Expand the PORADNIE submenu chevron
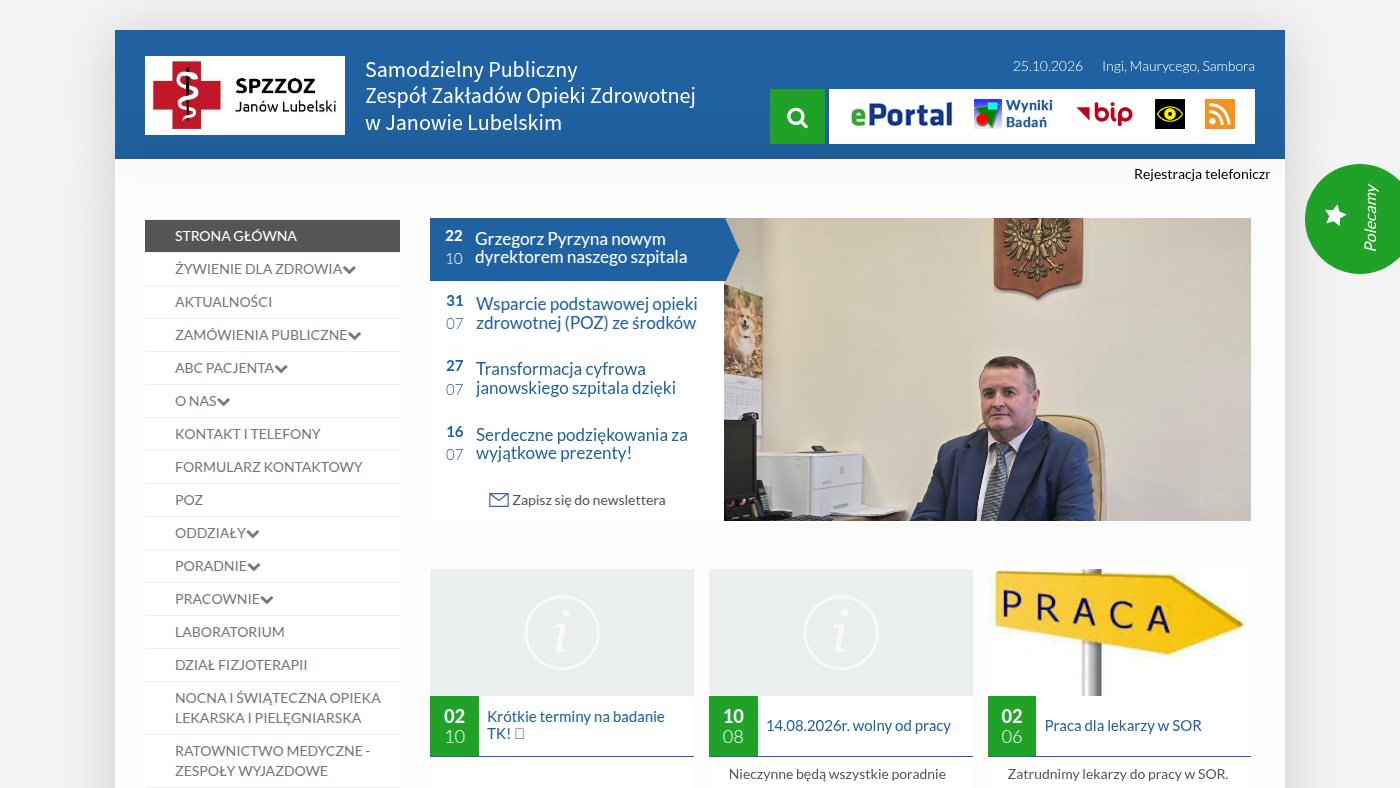Viewport: 1400px width, 788px height. click(255, 567)
